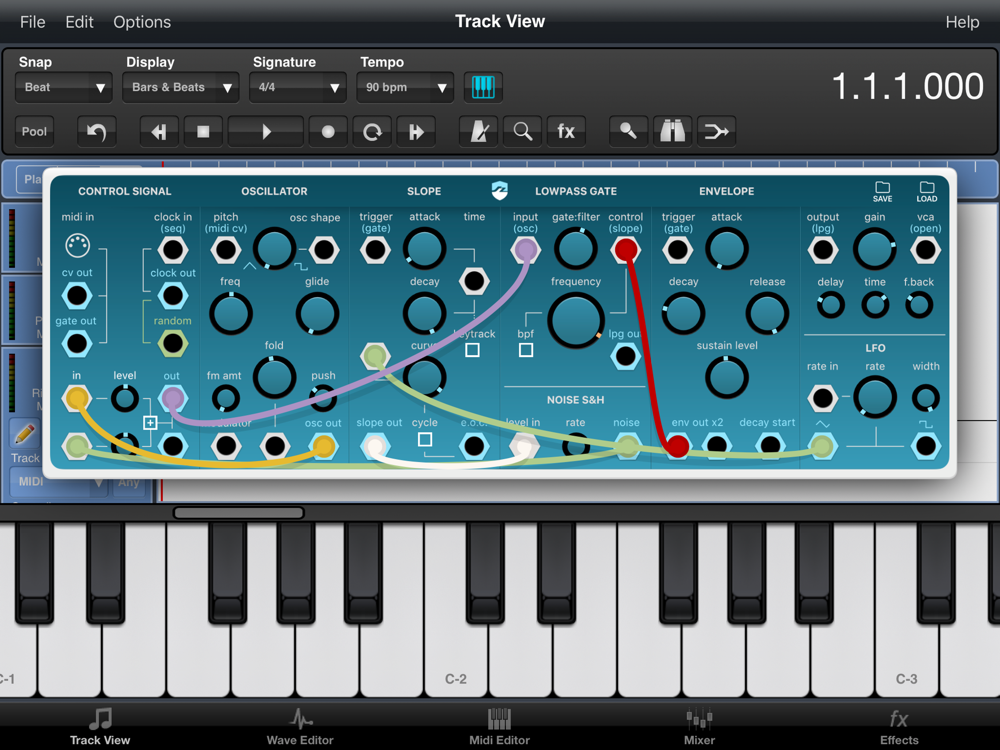
Task: Click the clock in (seq) jack
Action: tap(173, 249)
